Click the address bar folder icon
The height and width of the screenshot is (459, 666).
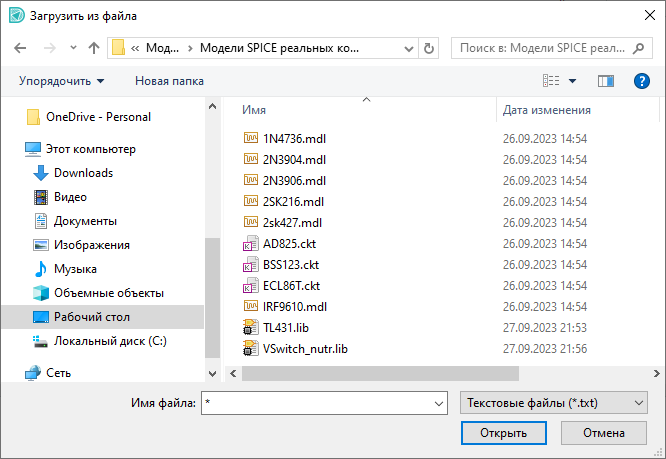click(x=118, y=48)
